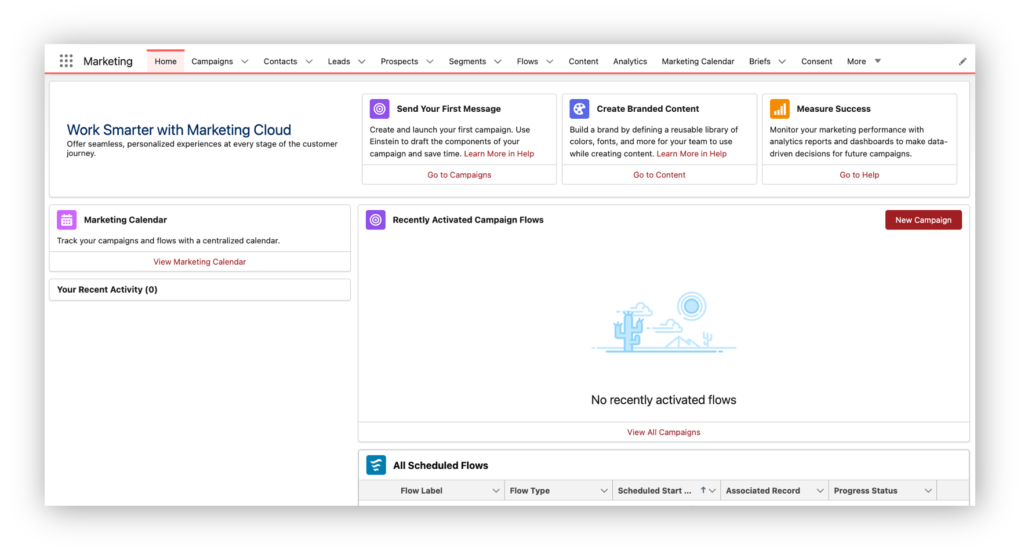Open Associated Record column menu chevron
1024x555 pixels.
tap(820, 491)
